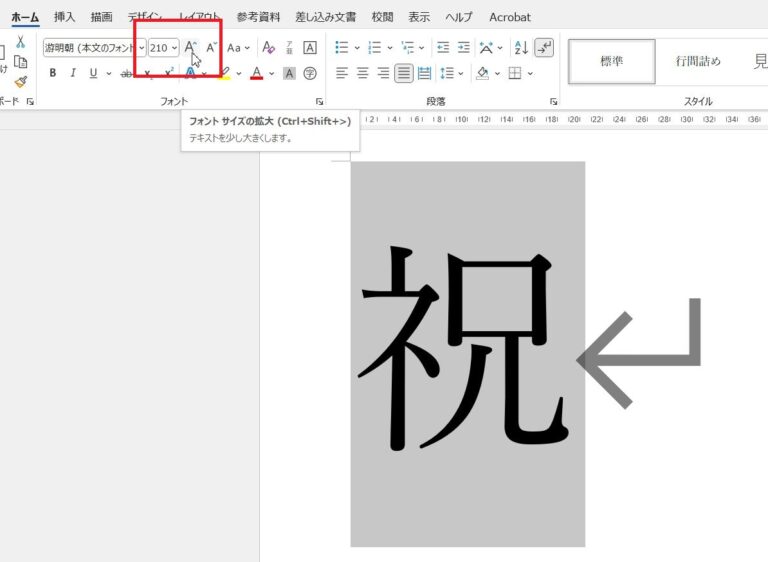The image size is (768, 562).
Task: Click the Increase Font Size button
Action: 190,47
